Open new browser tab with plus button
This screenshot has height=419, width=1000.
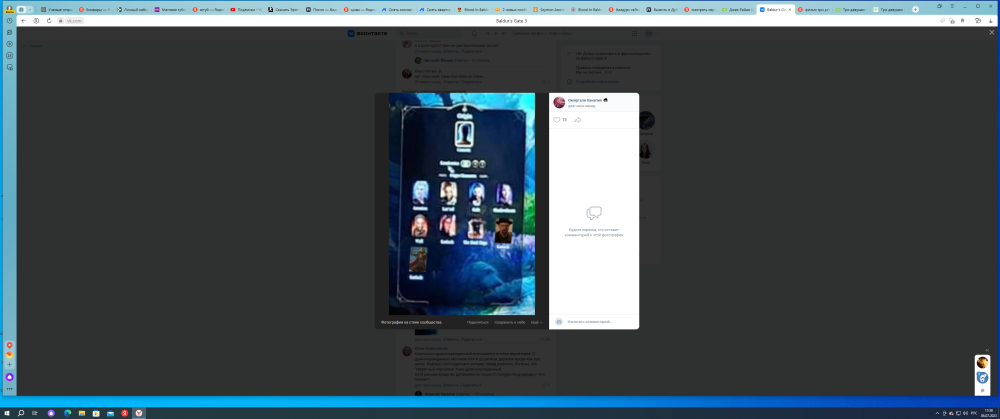(915, 9)
